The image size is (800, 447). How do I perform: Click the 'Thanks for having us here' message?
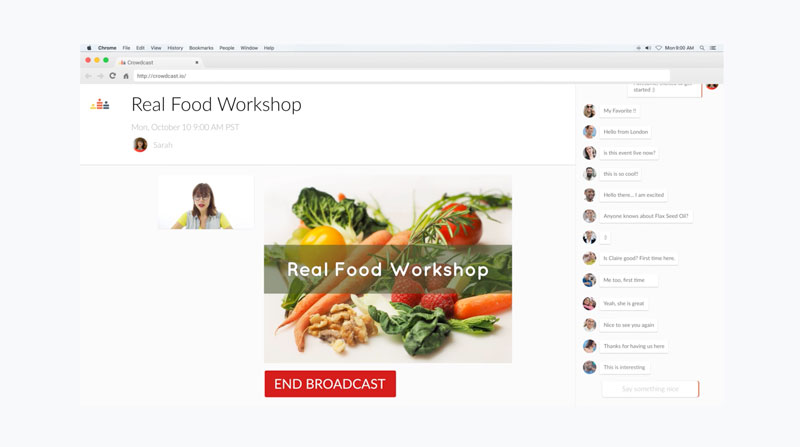634,346
